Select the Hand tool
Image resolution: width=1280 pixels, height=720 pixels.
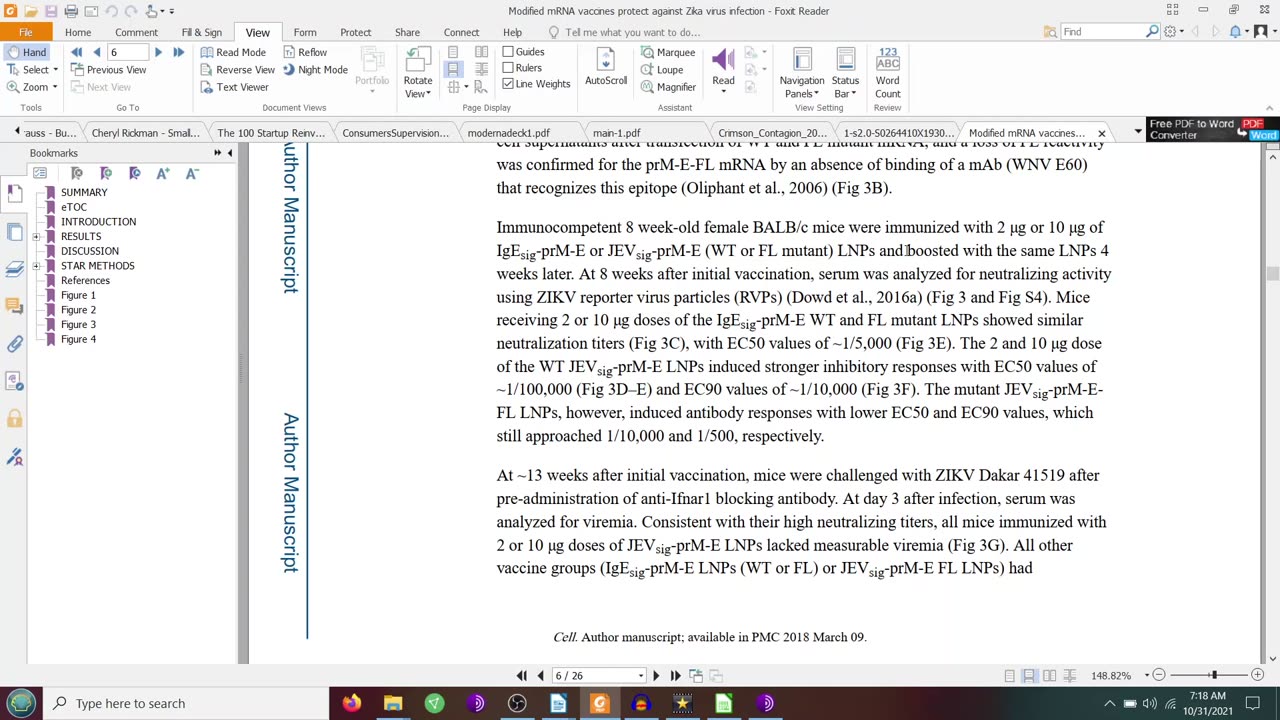coord(26,52)
